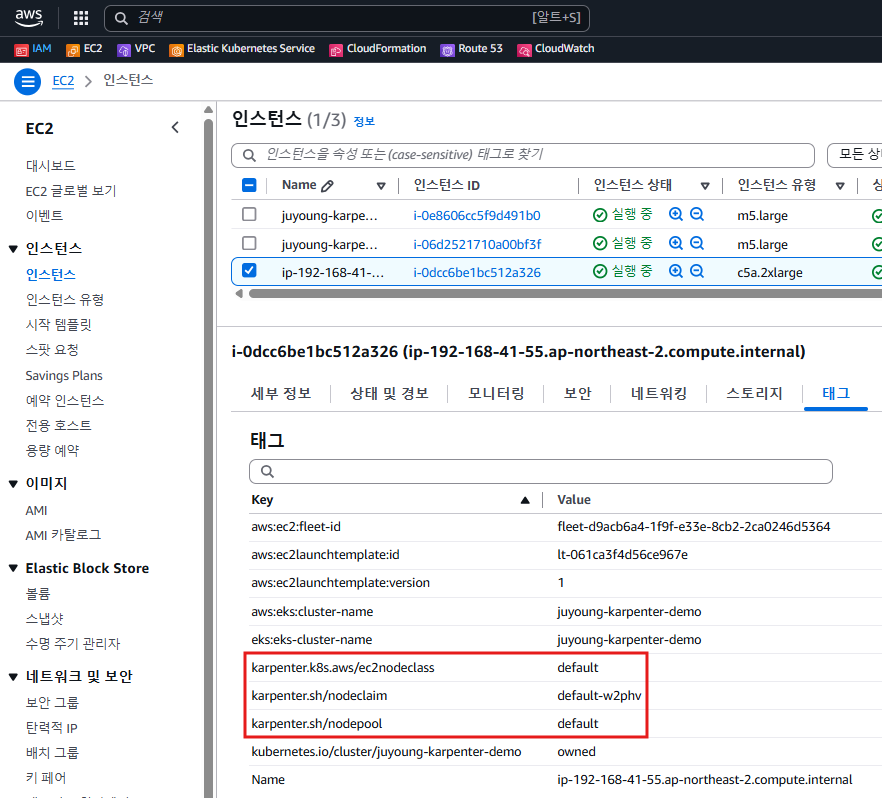Zoom out status for i-0dcc6be1bc512a326

(x=697, y=271)
